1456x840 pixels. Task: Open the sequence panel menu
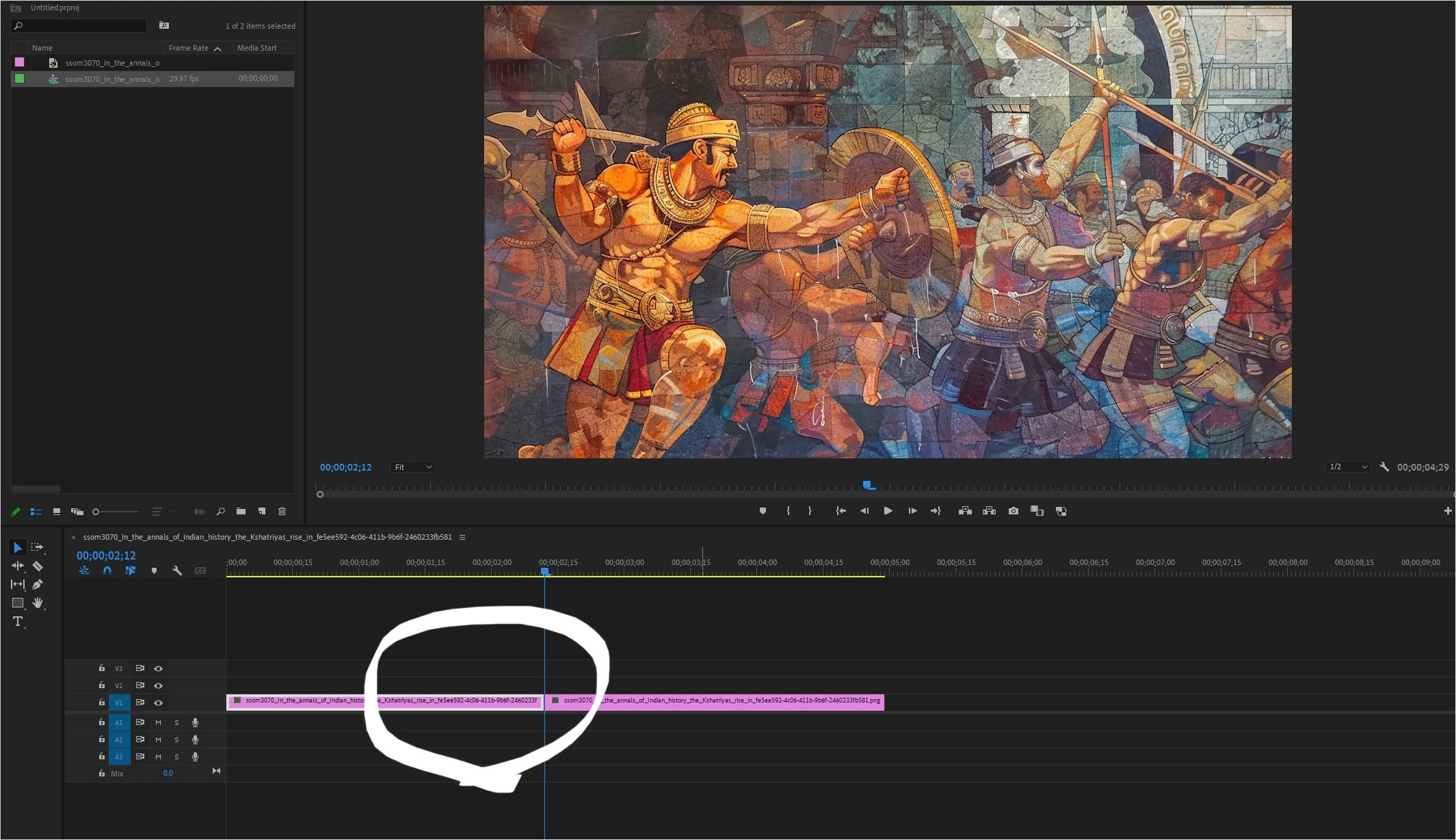click(x=462, y=537)
